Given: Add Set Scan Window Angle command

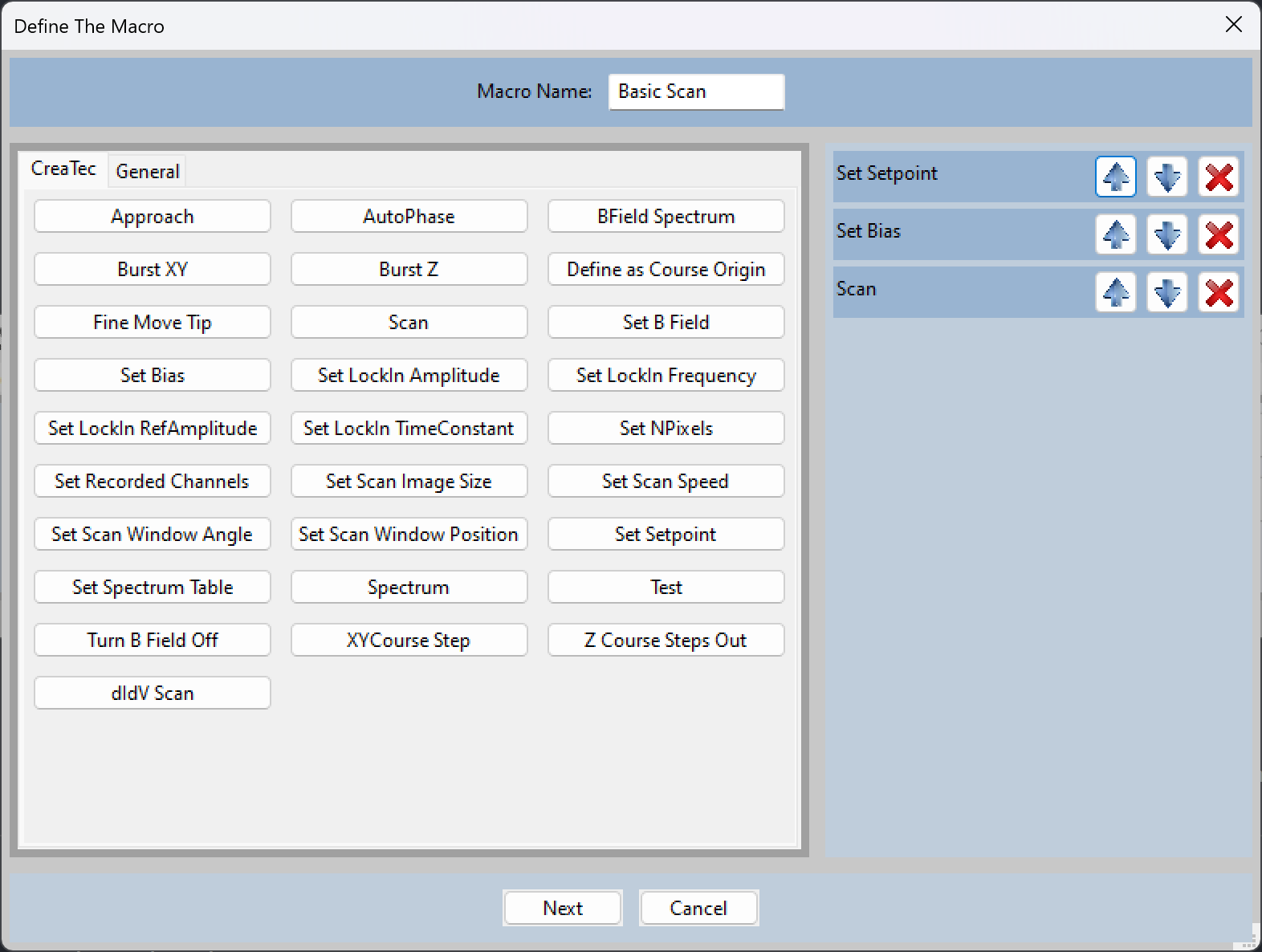Looking at the screenshot, I should pos(153,535).
